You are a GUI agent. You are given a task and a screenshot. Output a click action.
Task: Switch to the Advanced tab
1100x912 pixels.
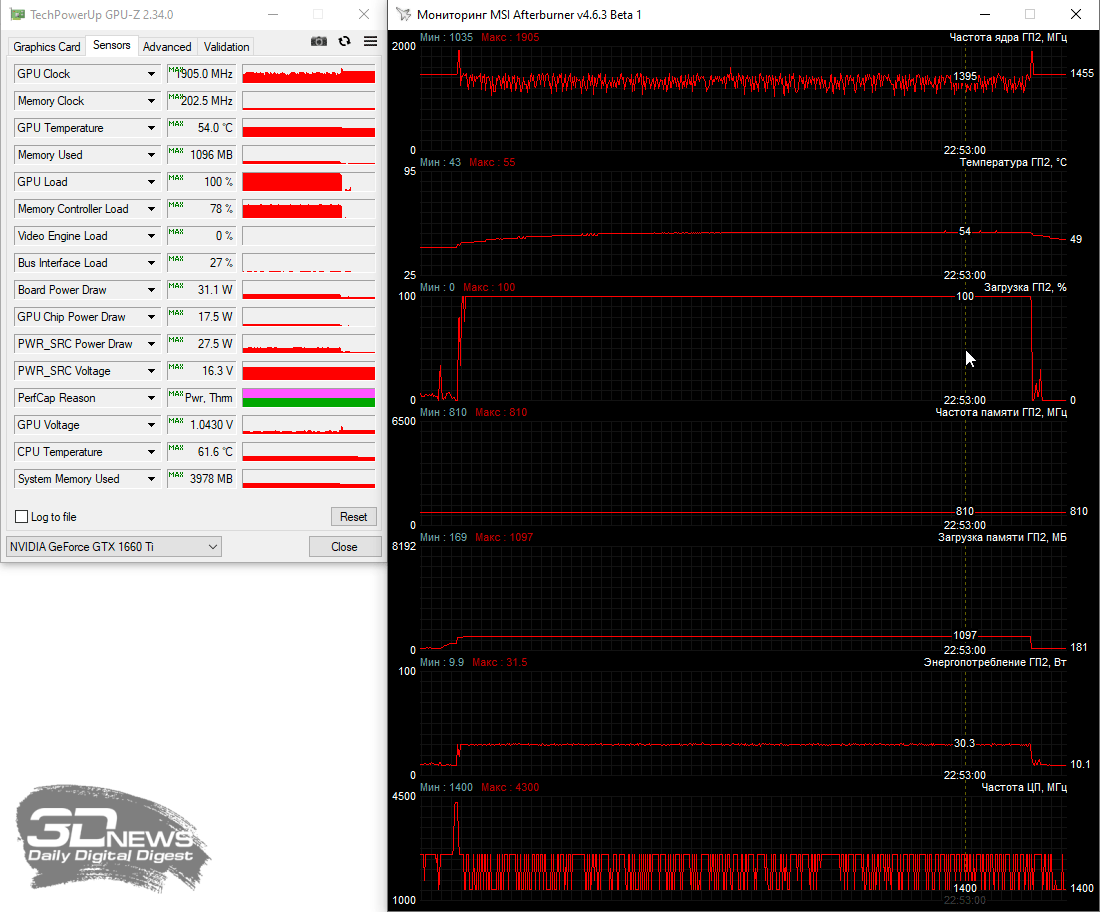click(x=167, y=46)
